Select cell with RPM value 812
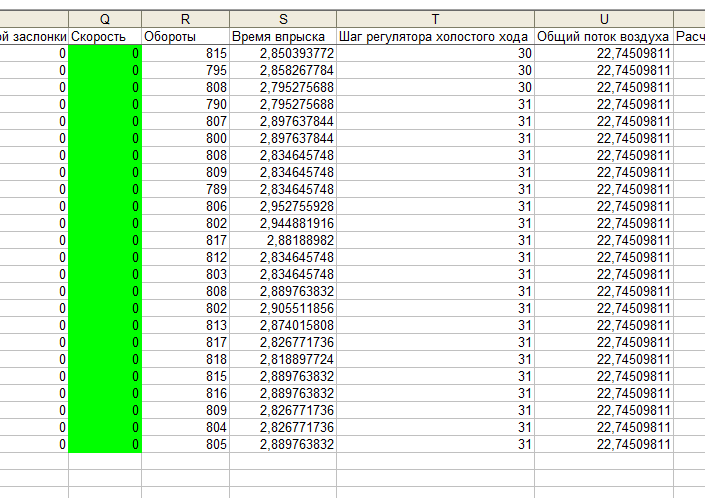The image size is (705, 498). point(185,258)
